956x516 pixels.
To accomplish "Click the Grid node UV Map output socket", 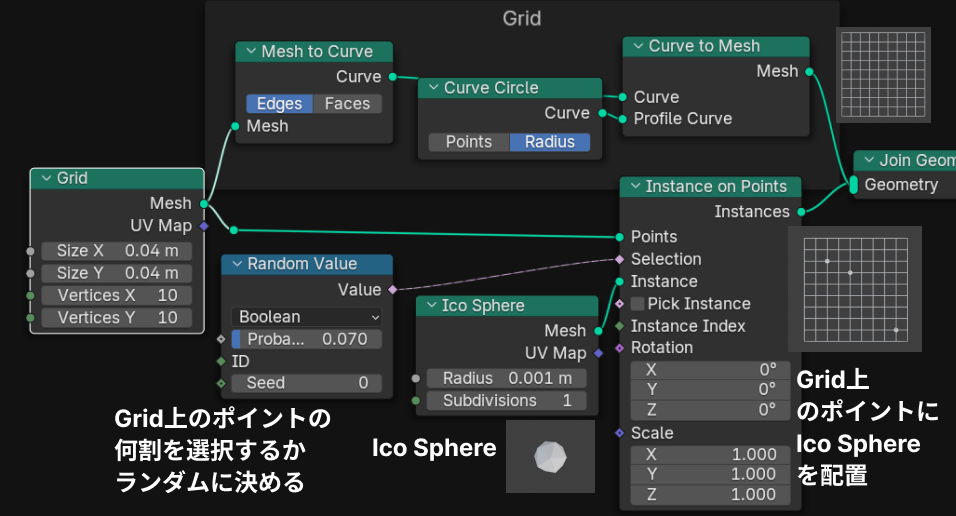I will point(204,226).
